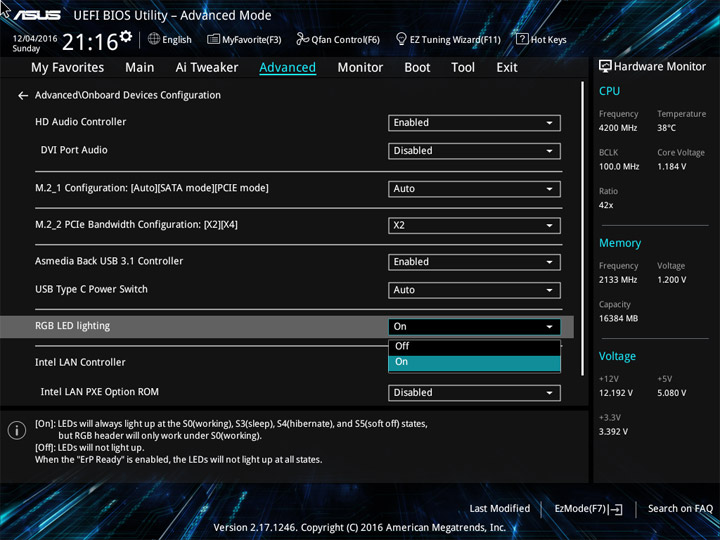Click the 12.192 V reading
Viewport: 720px width, 540px height.
point(616,393)
